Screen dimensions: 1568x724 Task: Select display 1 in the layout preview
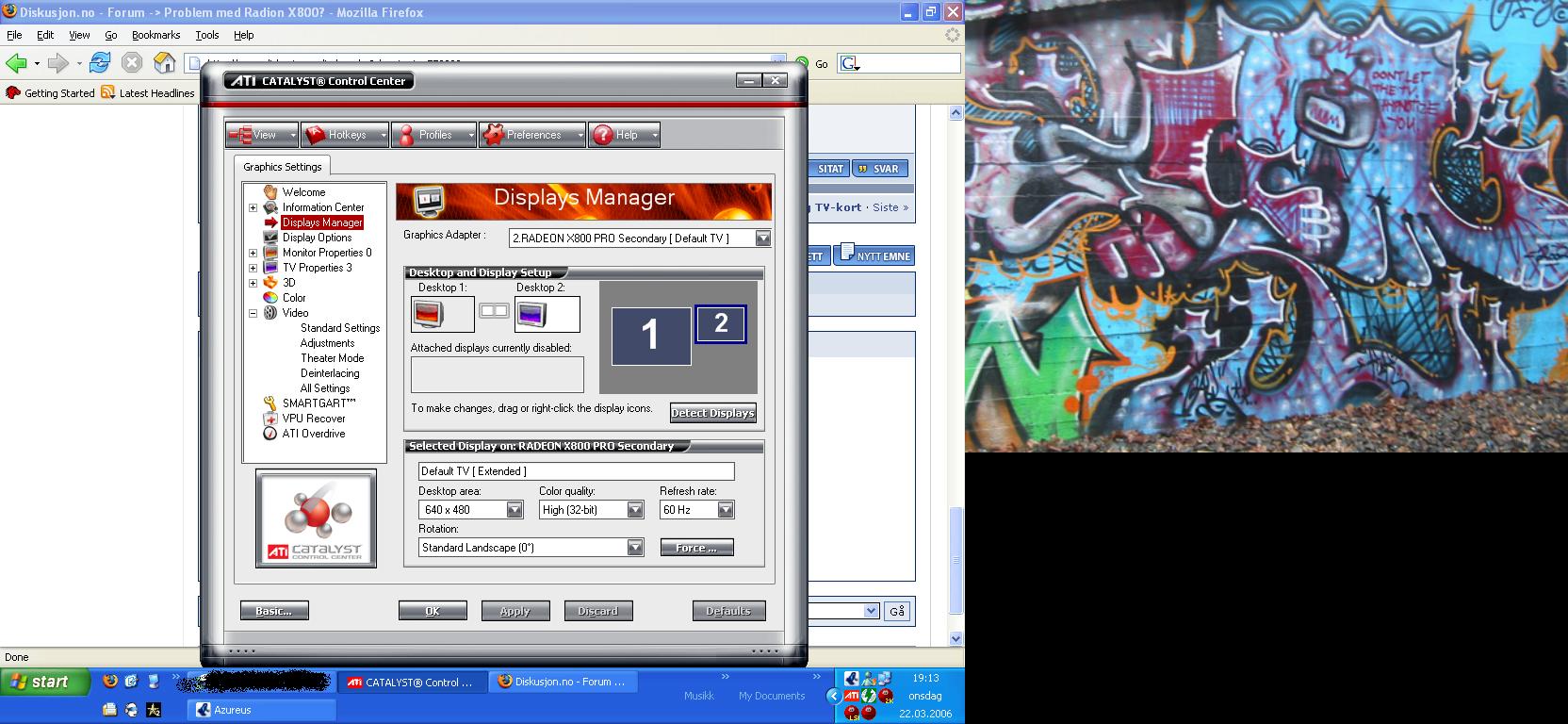pyautogui.click(x=651, y=336)
